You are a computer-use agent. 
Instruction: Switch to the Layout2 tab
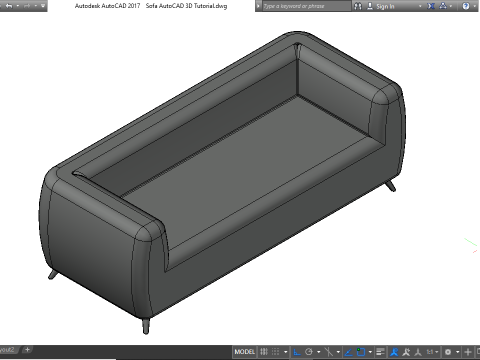(8, 350)
